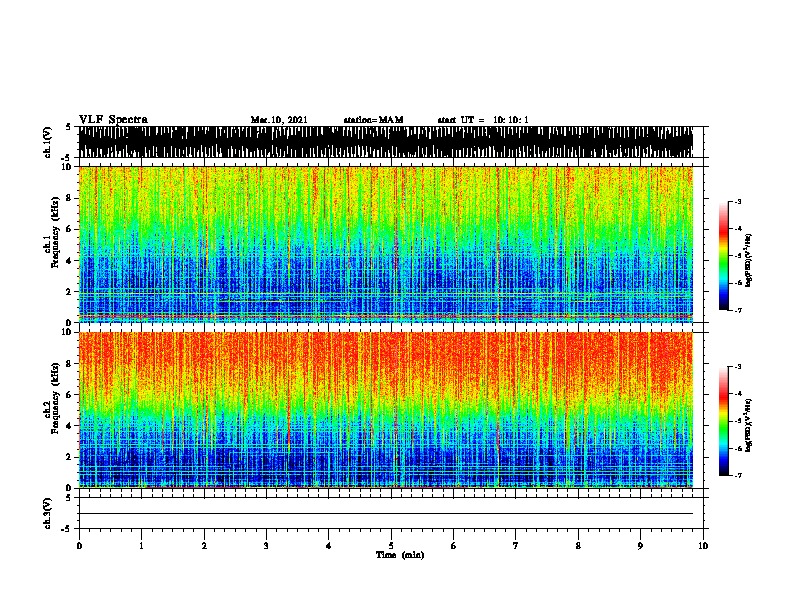Click the "5" tick on the time axis
The height and width of the screenshot is (612, 792).
pos(391,546)
